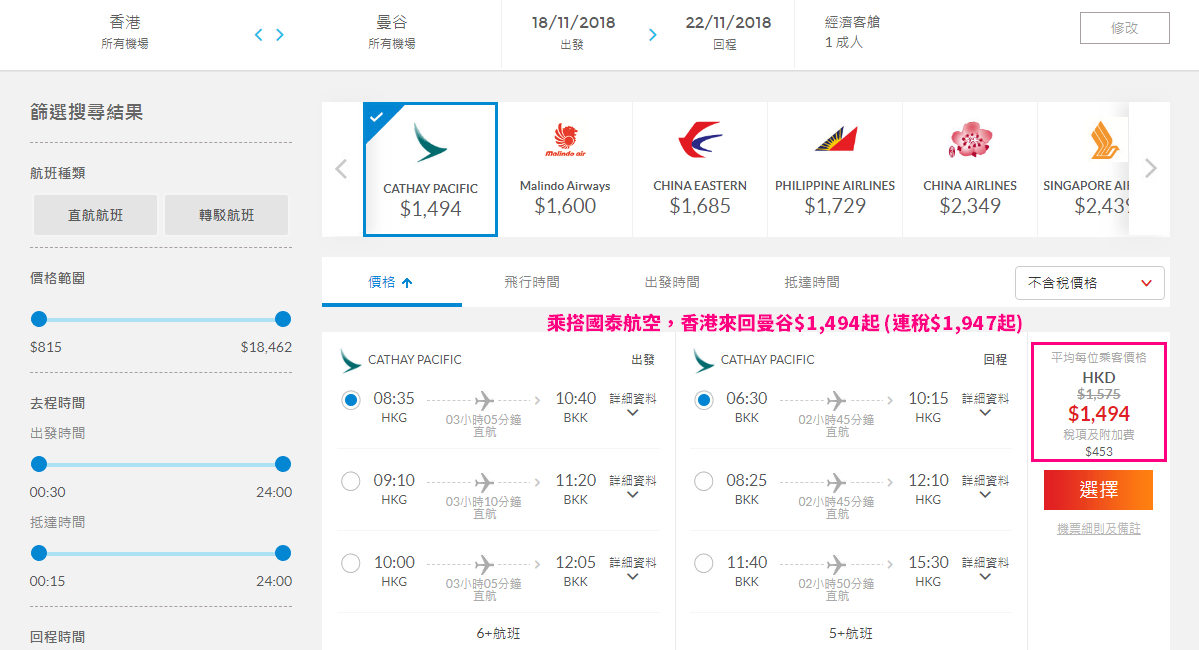Click the orange 選擇 select button

pos(1098,490)
